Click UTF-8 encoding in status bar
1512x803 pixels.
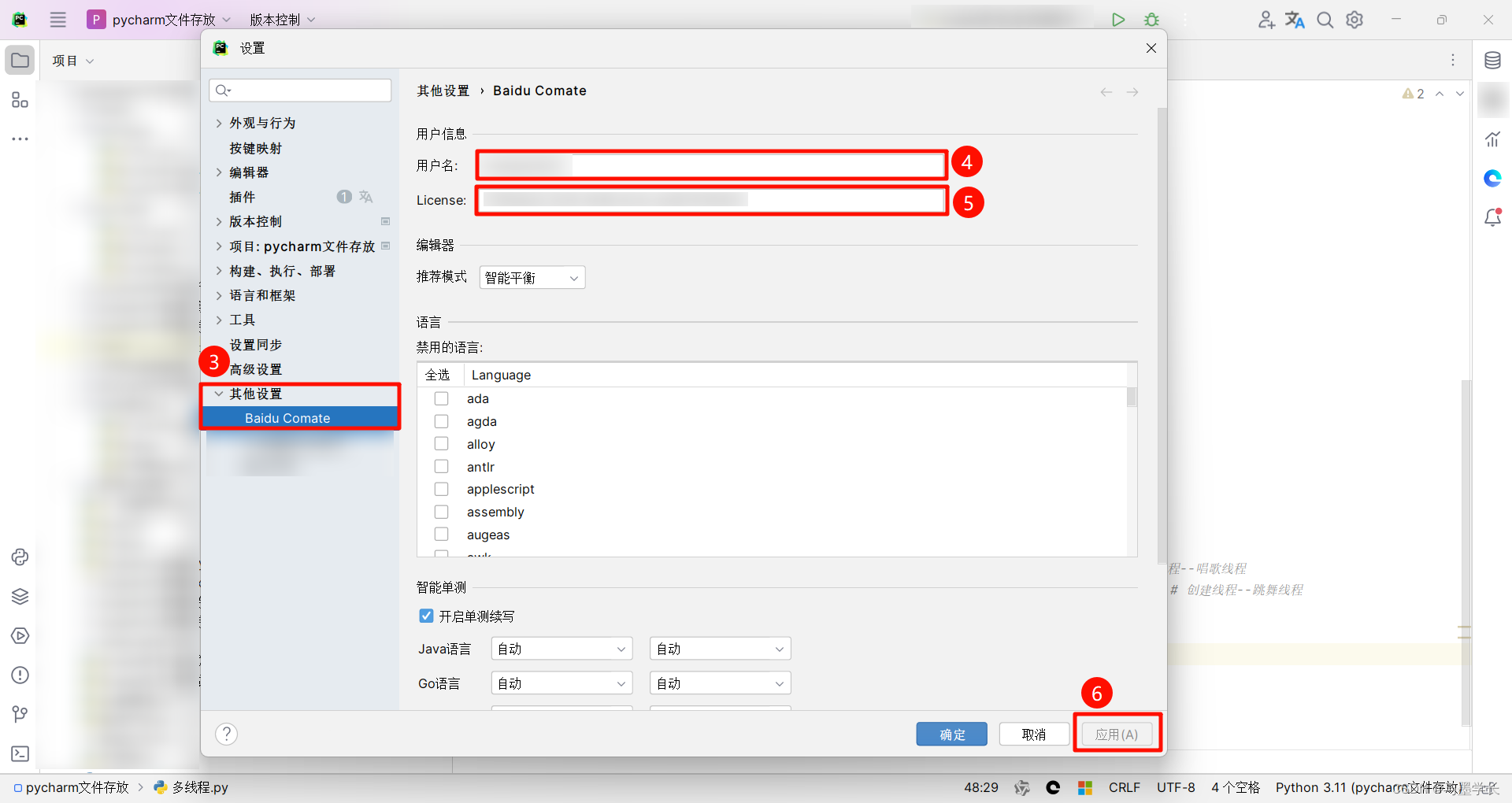pyautogui.click(x=1176, y=787)
